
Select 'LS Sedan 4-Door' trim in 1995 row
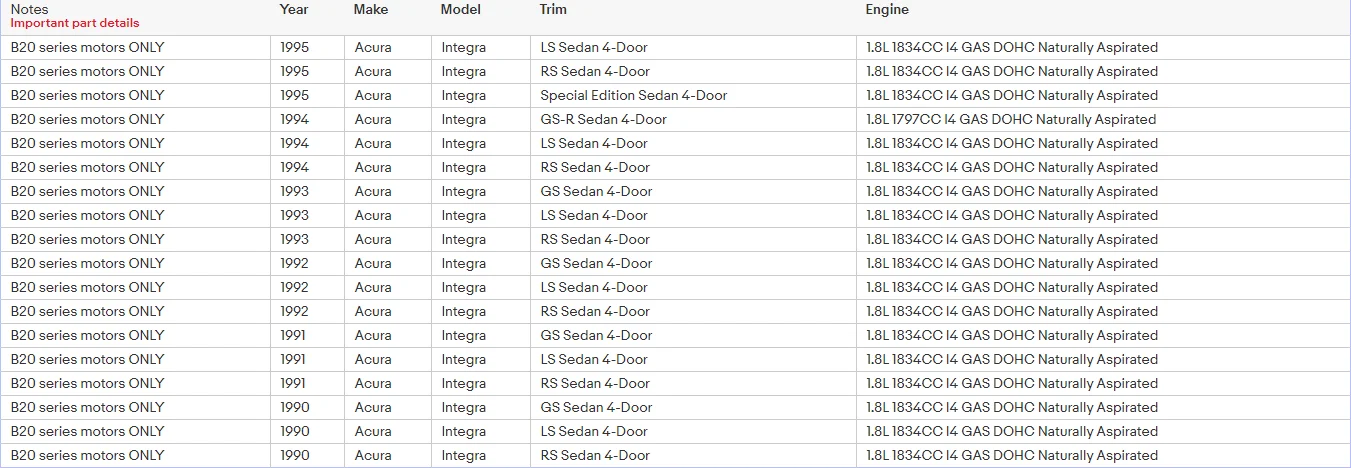tap(594, 47)
